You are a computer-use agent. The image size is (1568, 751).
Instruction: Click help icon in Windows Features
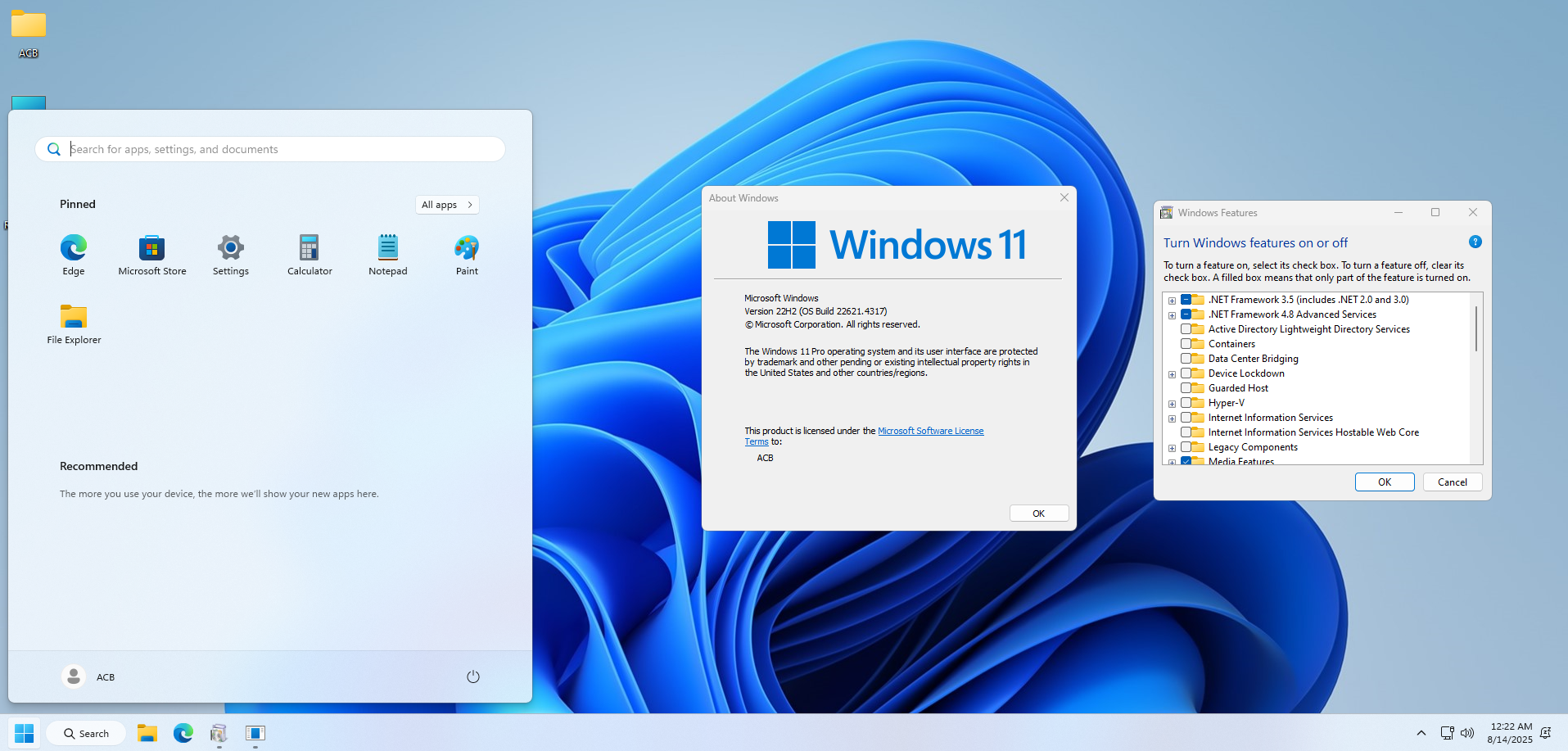tap(1475, 242)
